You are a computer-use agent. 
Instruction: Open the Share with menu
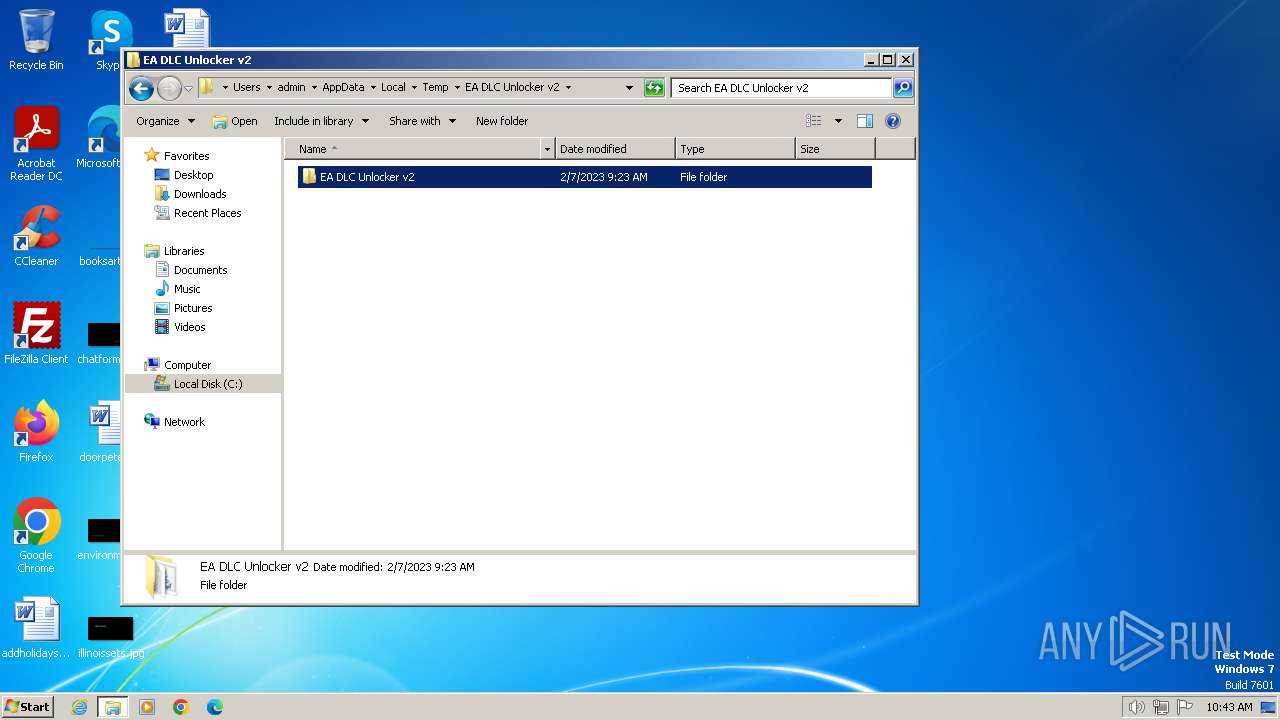(422, 121)
